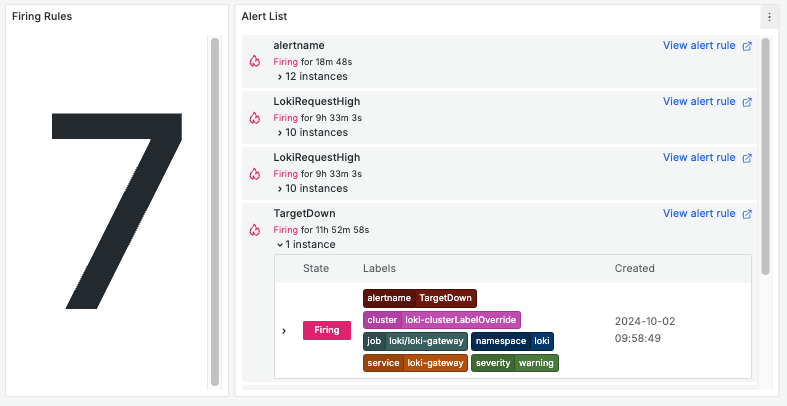Open View alert rule link for alertname

tap(699, 46)
